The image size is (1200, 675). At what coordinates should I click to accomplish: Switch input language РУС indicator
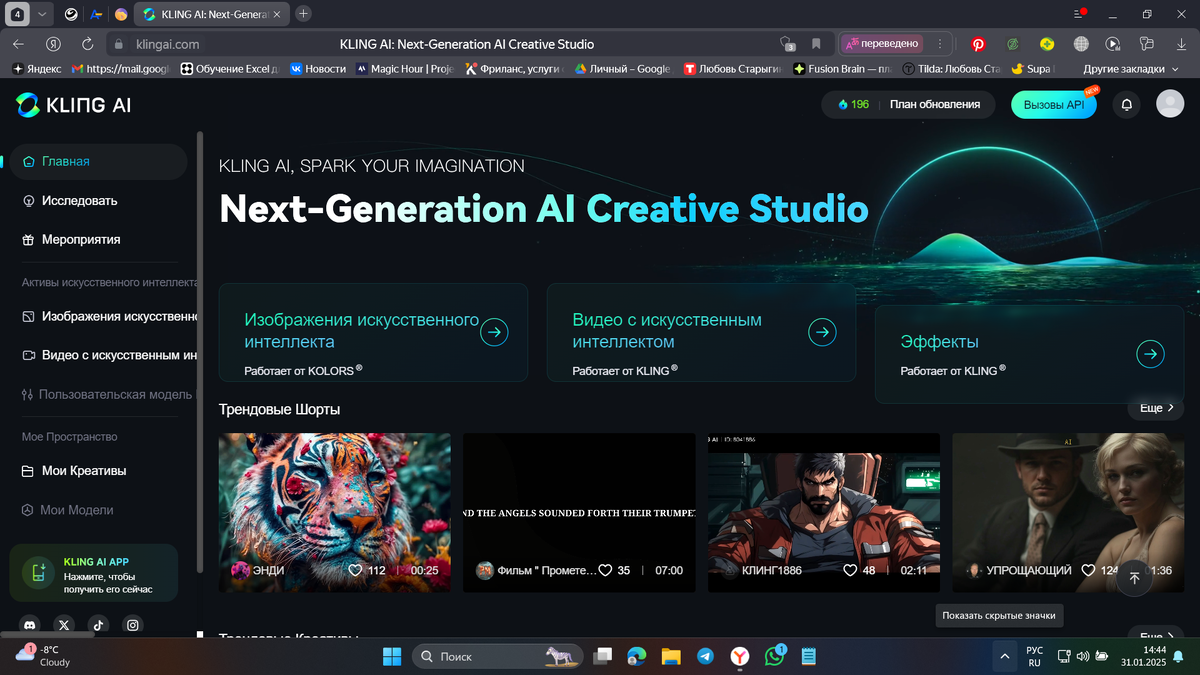tap(1035, 656)
